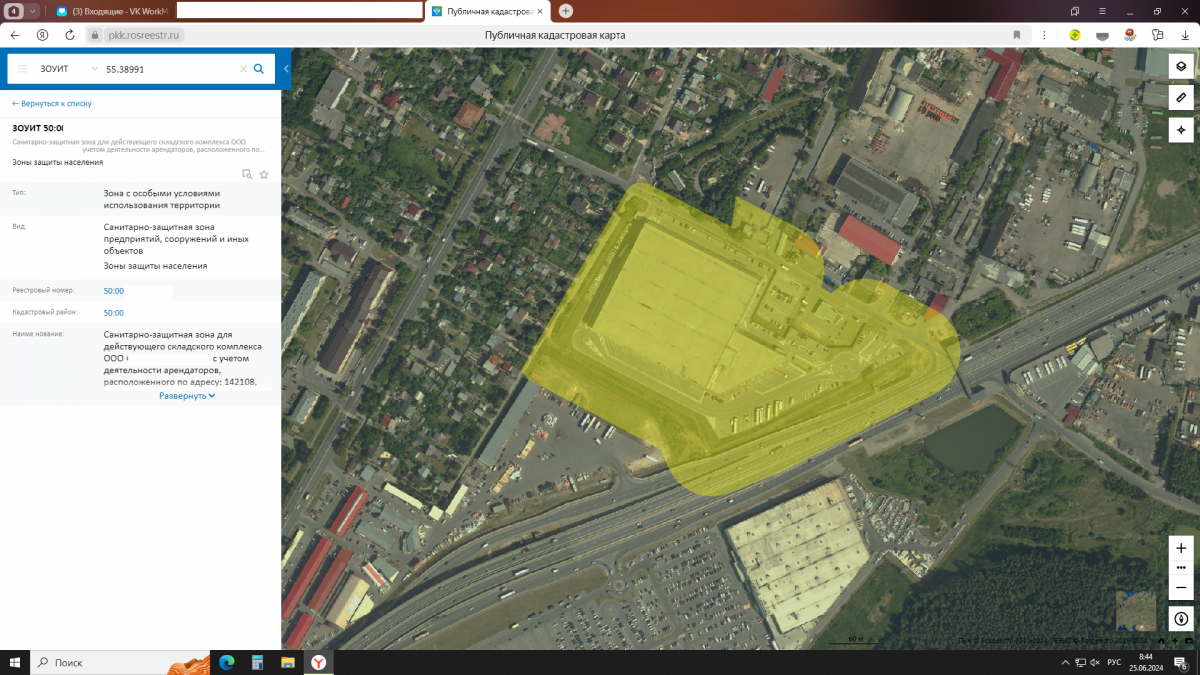Open the hamburger menu in search bar
This screenshot has height=675, width=1200.
22,69
